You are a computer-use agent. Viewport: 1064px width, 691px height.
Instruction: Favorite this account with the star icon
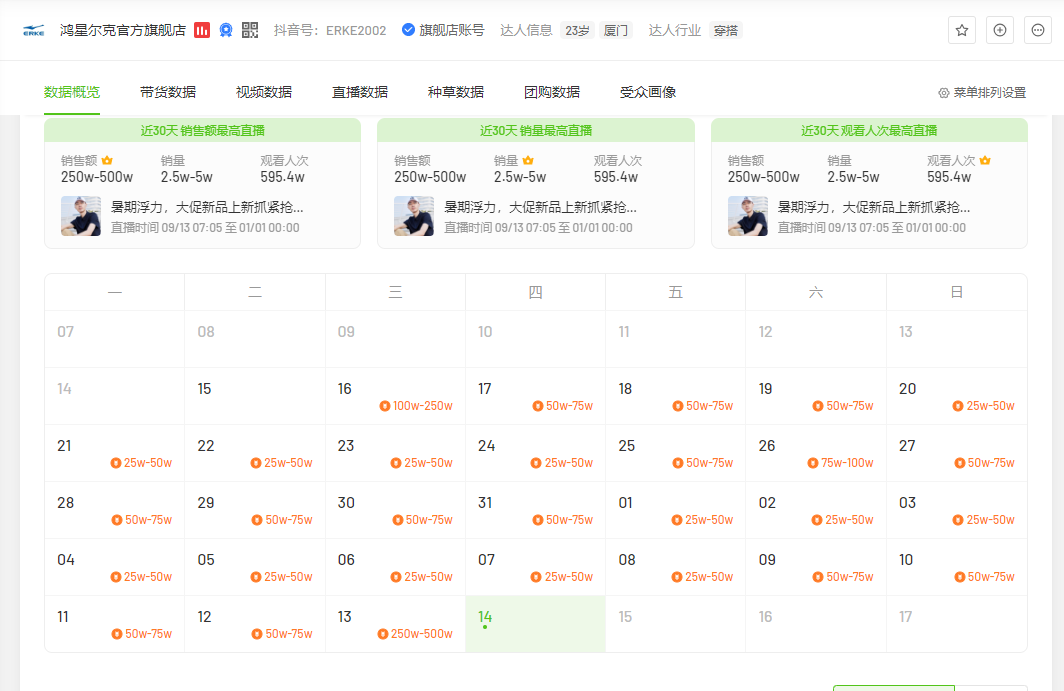coord(962,30)
